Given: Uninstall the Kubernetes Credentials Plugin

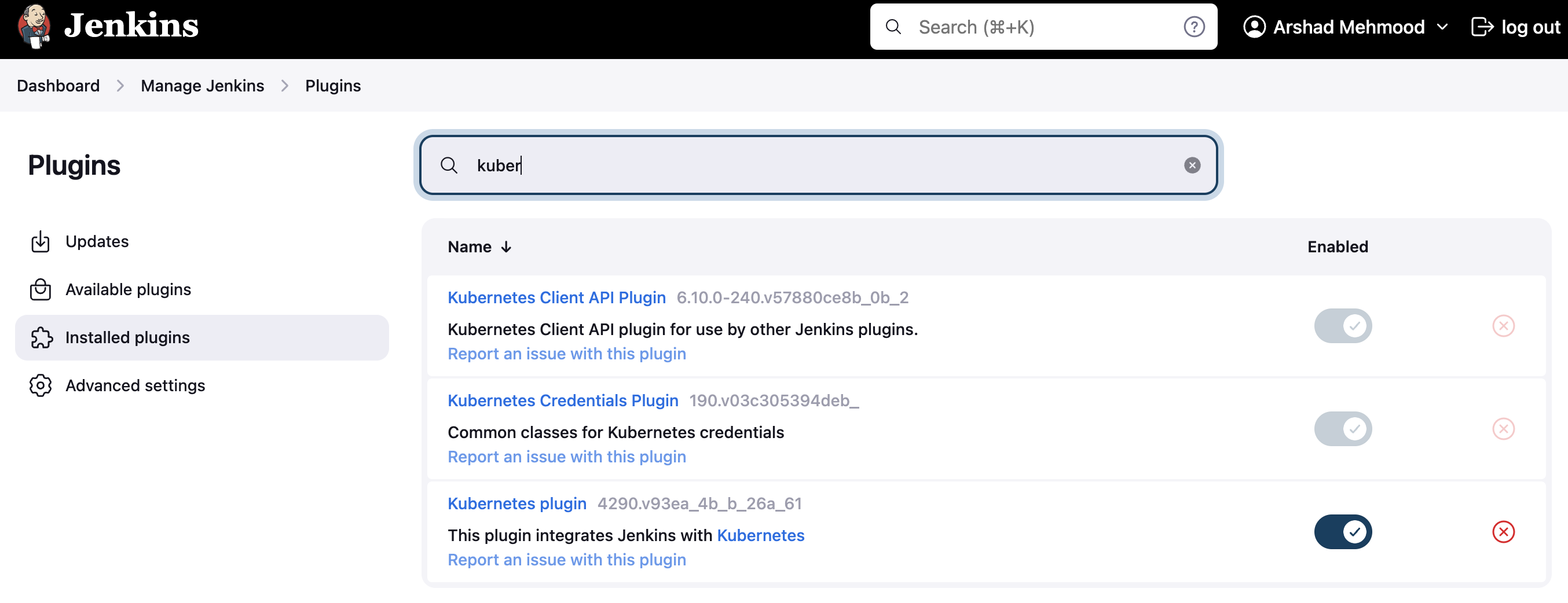Looking at the screenshot, I should point(1503,429).
